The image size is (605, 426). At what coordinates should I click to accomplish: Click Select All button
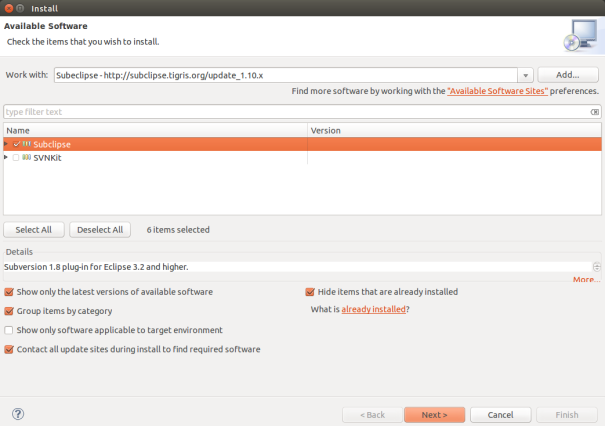tap(34, 230)
